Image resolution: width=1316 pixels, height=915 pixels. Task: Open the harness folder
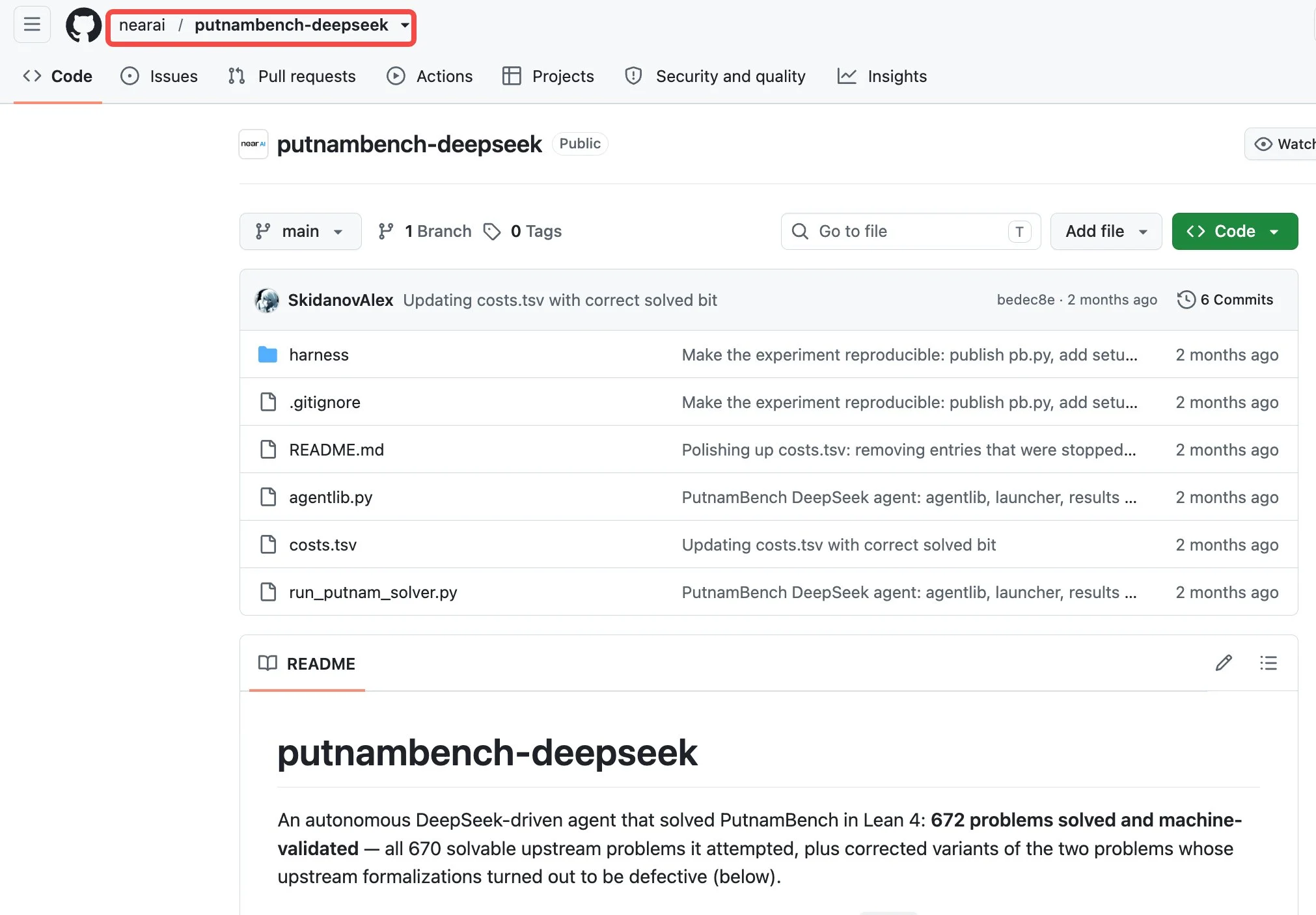click(319, 355)
